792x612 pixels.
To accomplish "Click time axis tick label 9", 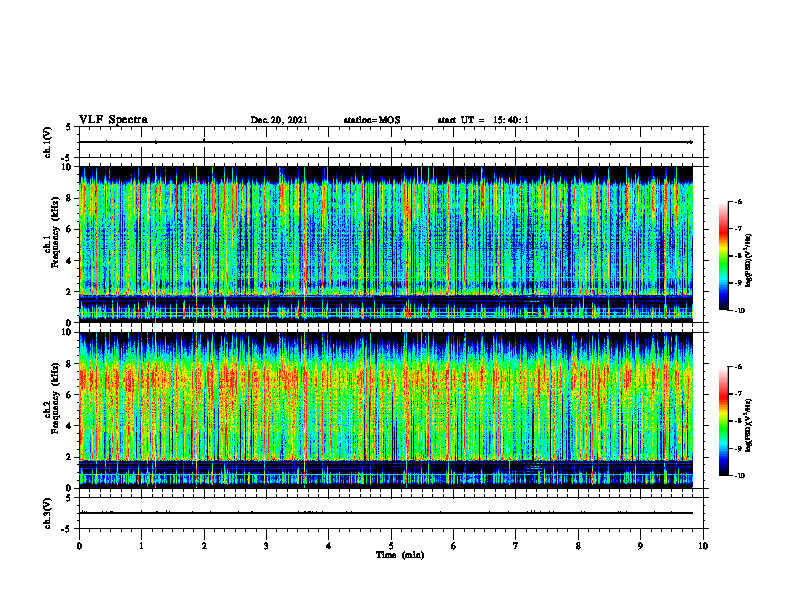I will (640, 546).
